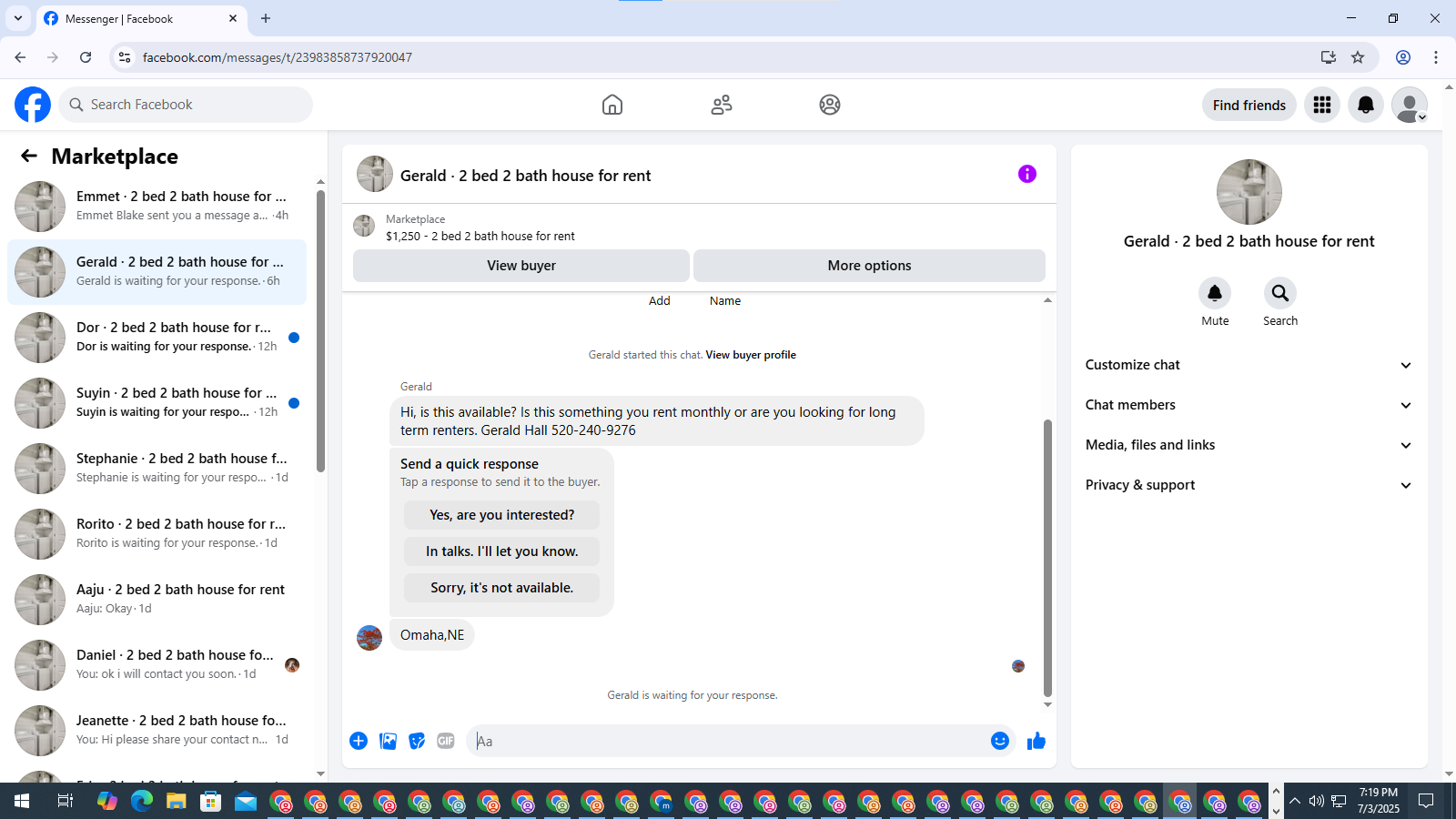Expand Media, files and links section
1456x819 pixels.
pyautogui.click(x=1249, y=445)
